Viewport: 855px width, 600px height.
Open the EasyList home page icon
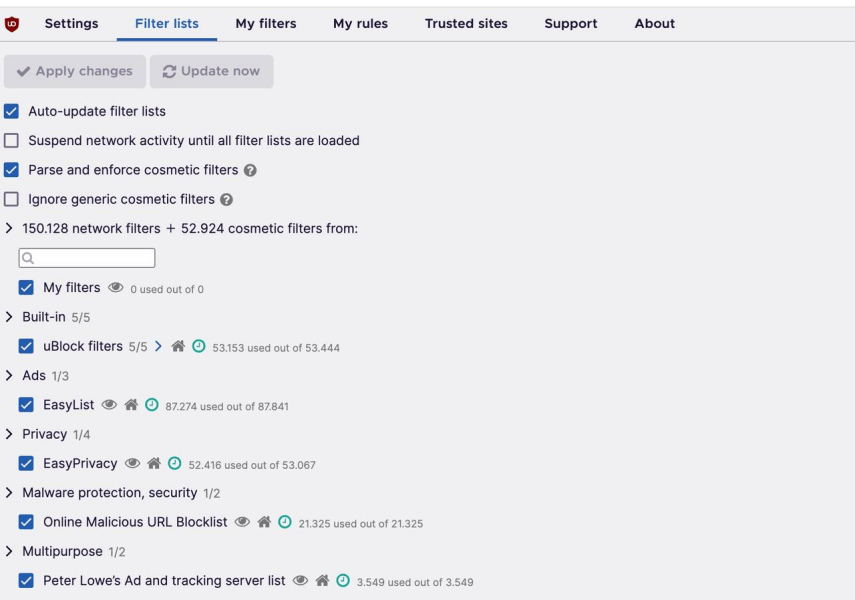[131, 405]
